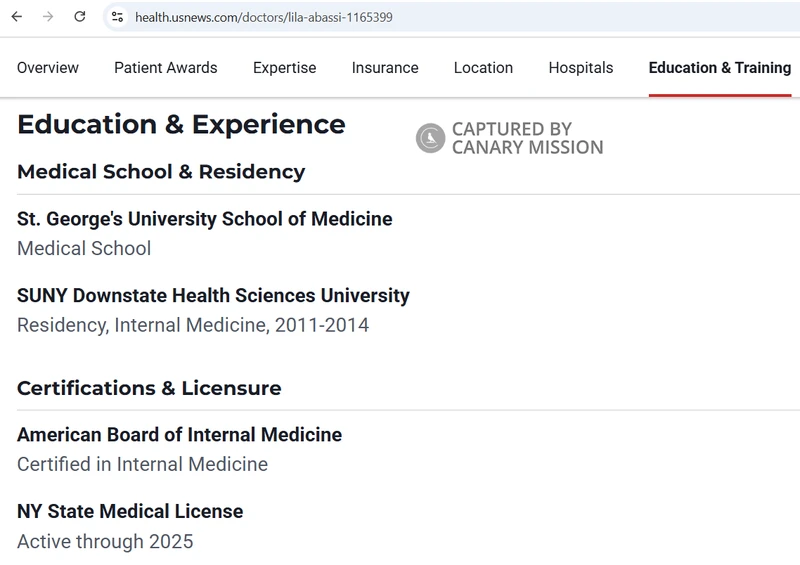This screenshot has width=800, height=565.
Task: Reload the page with the refresh icon
Action: (80, 17)
